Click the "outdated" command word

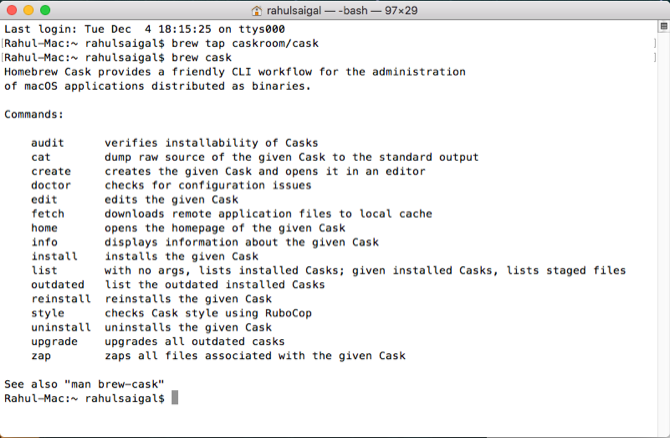pos(58,284)
